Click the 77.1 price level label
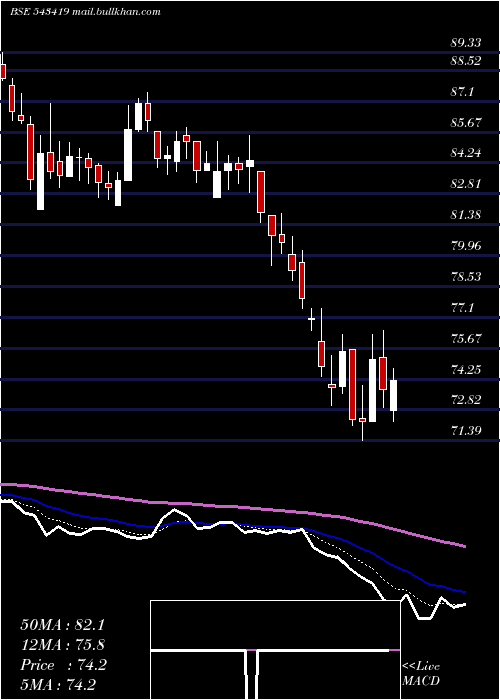500x700 pixels. 462,308
